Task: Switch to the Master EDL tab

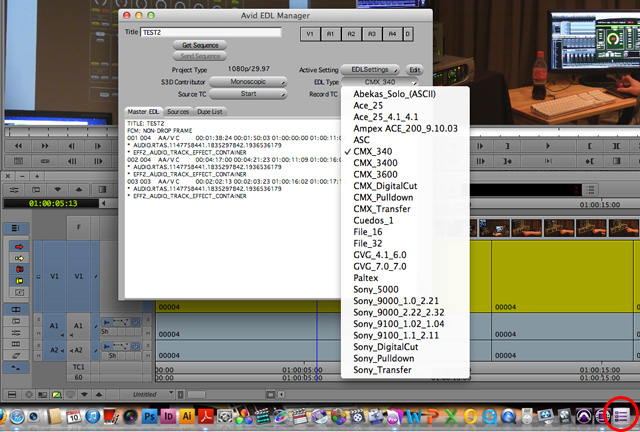Action: tap(143, 111)
